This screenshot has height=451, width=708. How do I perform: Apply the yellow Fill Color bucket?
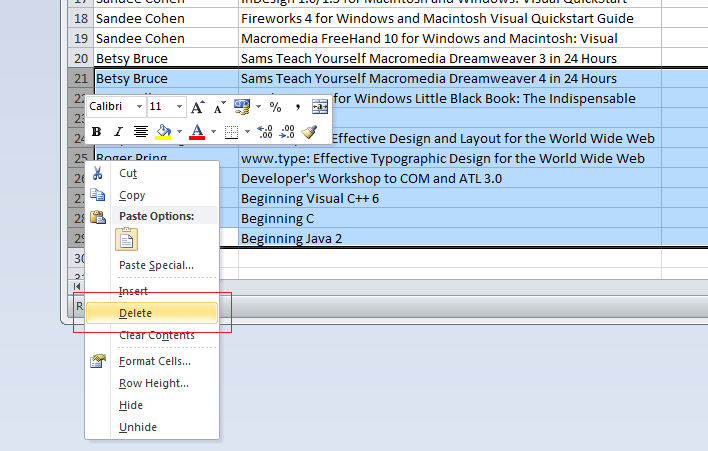(x=163, y=131)
